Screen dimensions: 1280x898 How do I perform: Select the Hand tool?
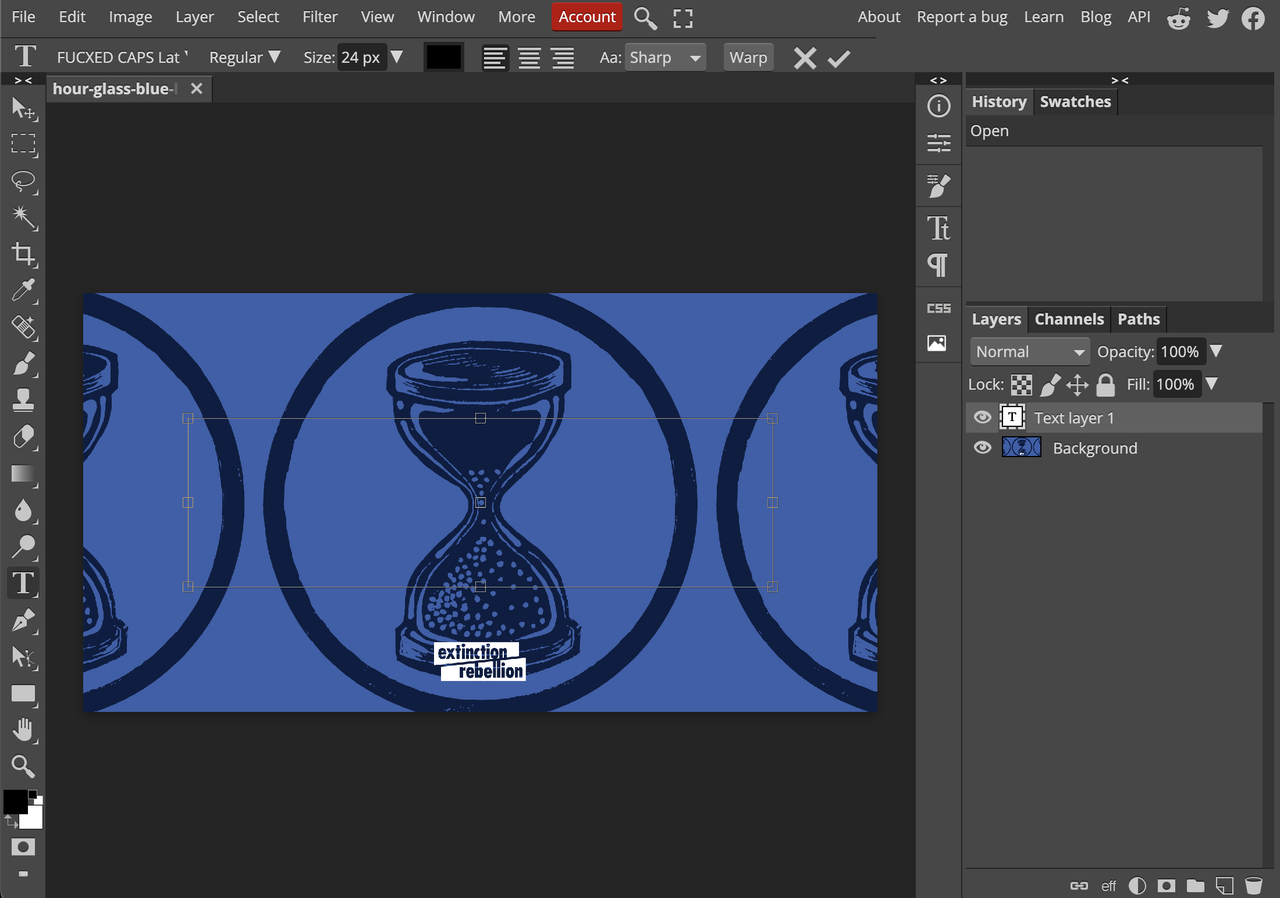coord(23,729)
